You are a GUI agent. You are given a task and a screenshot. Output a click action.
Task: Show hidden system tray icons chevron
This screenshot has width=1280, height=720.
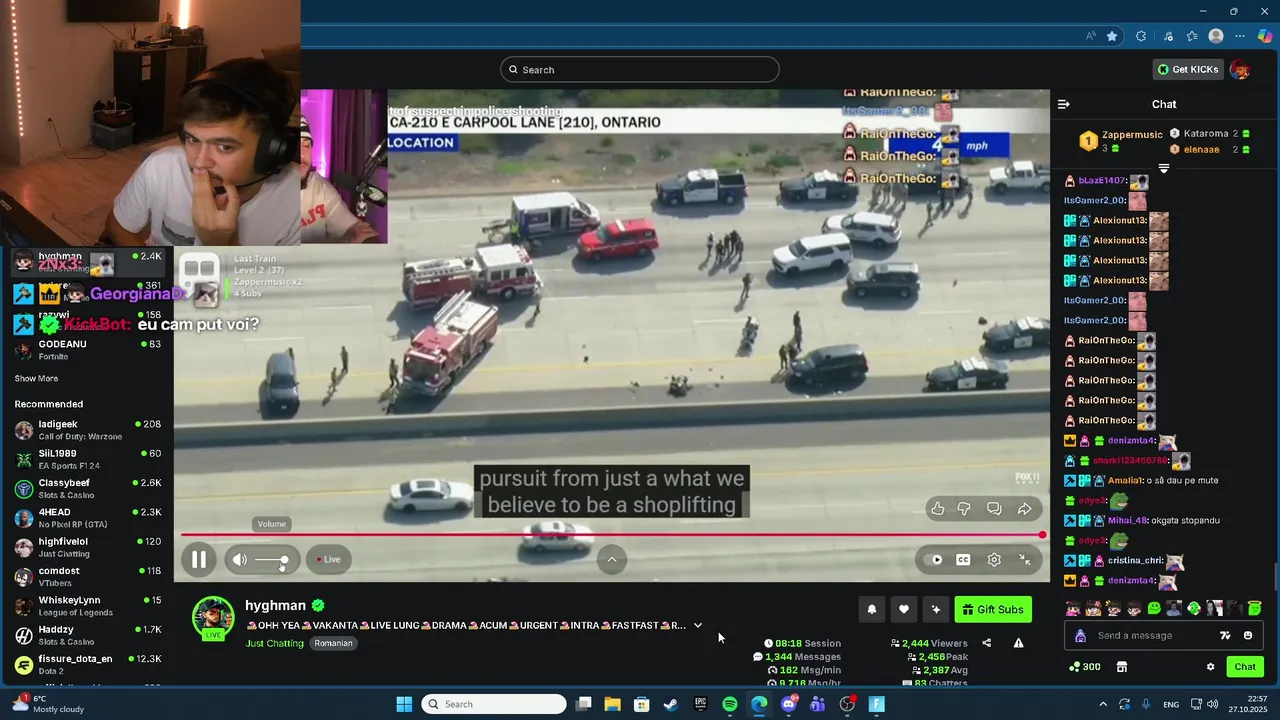point(1103,704)
